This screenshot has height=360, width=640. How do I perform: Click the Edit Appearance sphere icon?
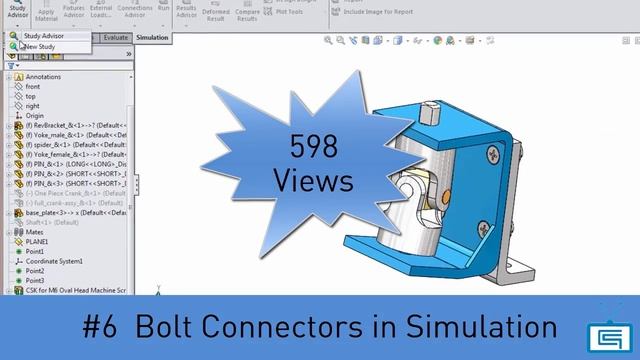click(438, 40)
